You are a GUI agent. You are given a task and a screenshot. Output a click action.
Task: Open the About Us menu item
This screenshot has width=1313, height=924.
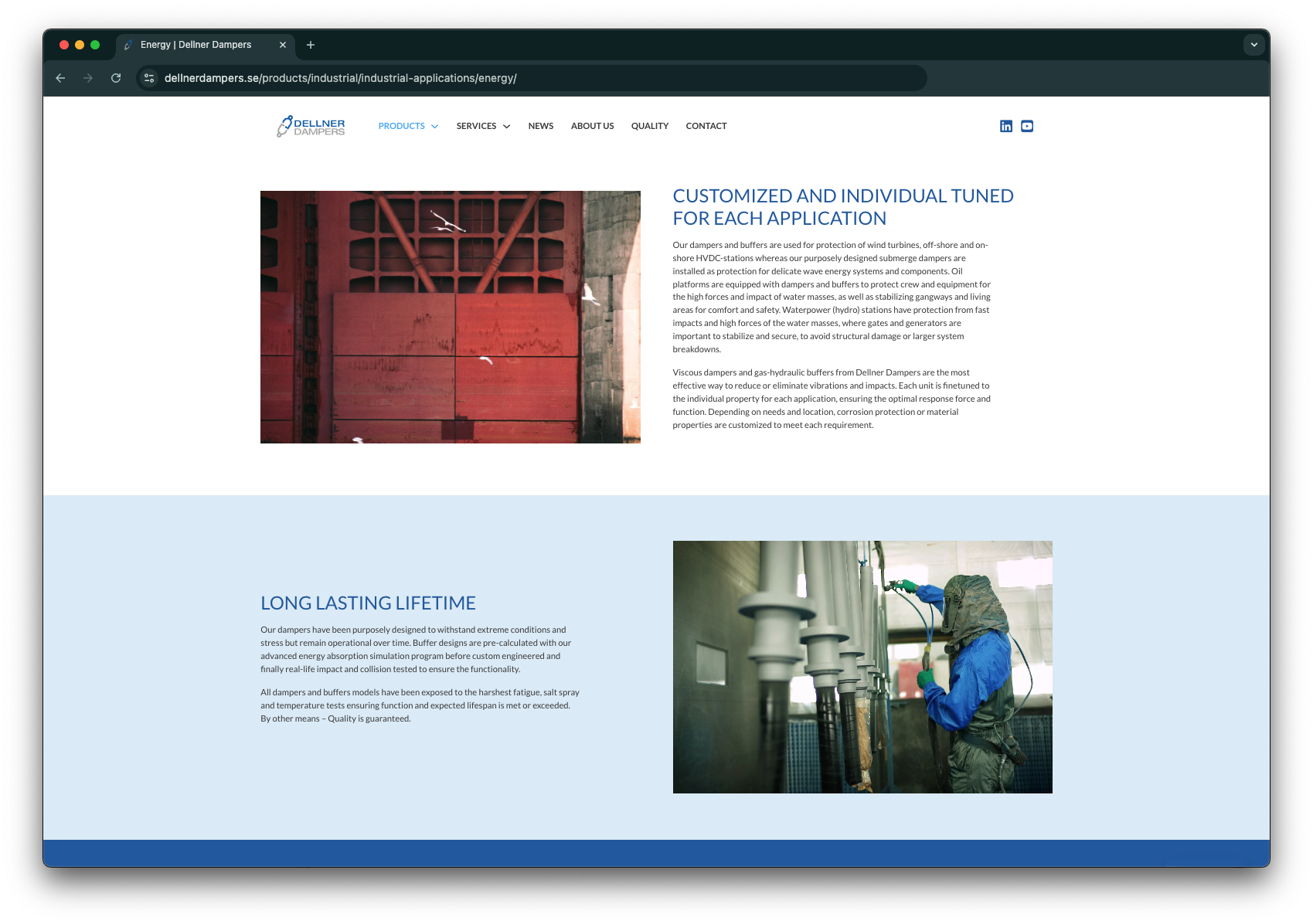click(592, 126)
